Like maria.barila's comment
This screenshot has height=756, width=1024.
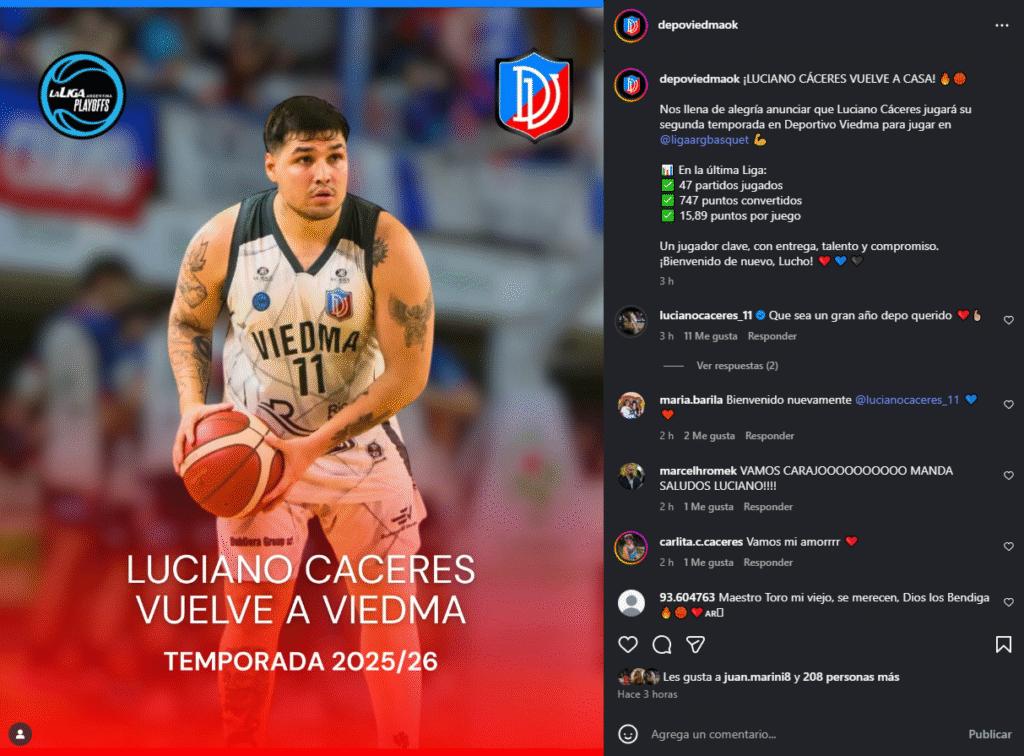tap(1008, 405)
